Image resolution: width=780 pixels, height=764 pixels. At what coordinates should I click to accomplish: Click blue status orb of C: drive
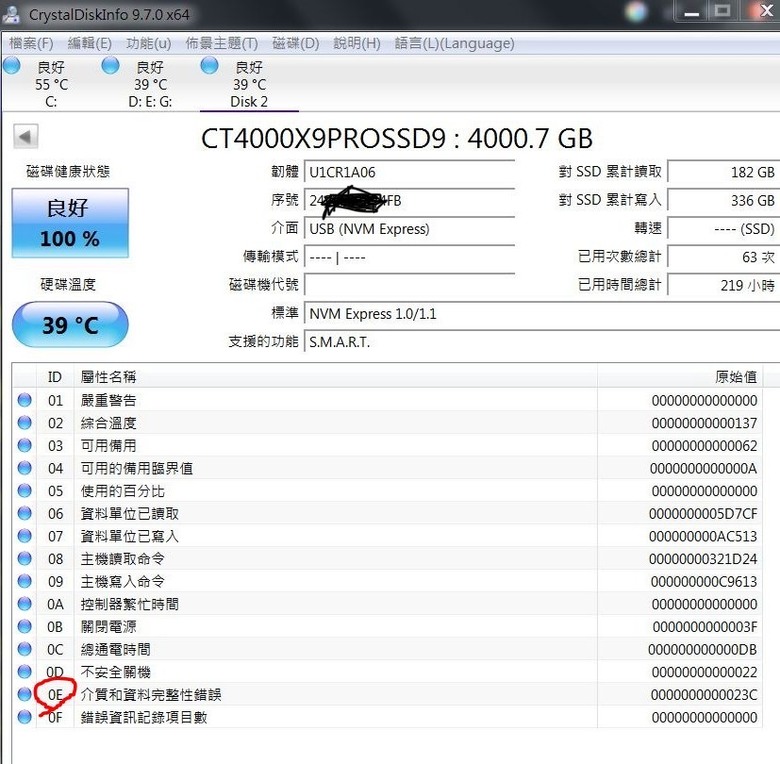11,66
